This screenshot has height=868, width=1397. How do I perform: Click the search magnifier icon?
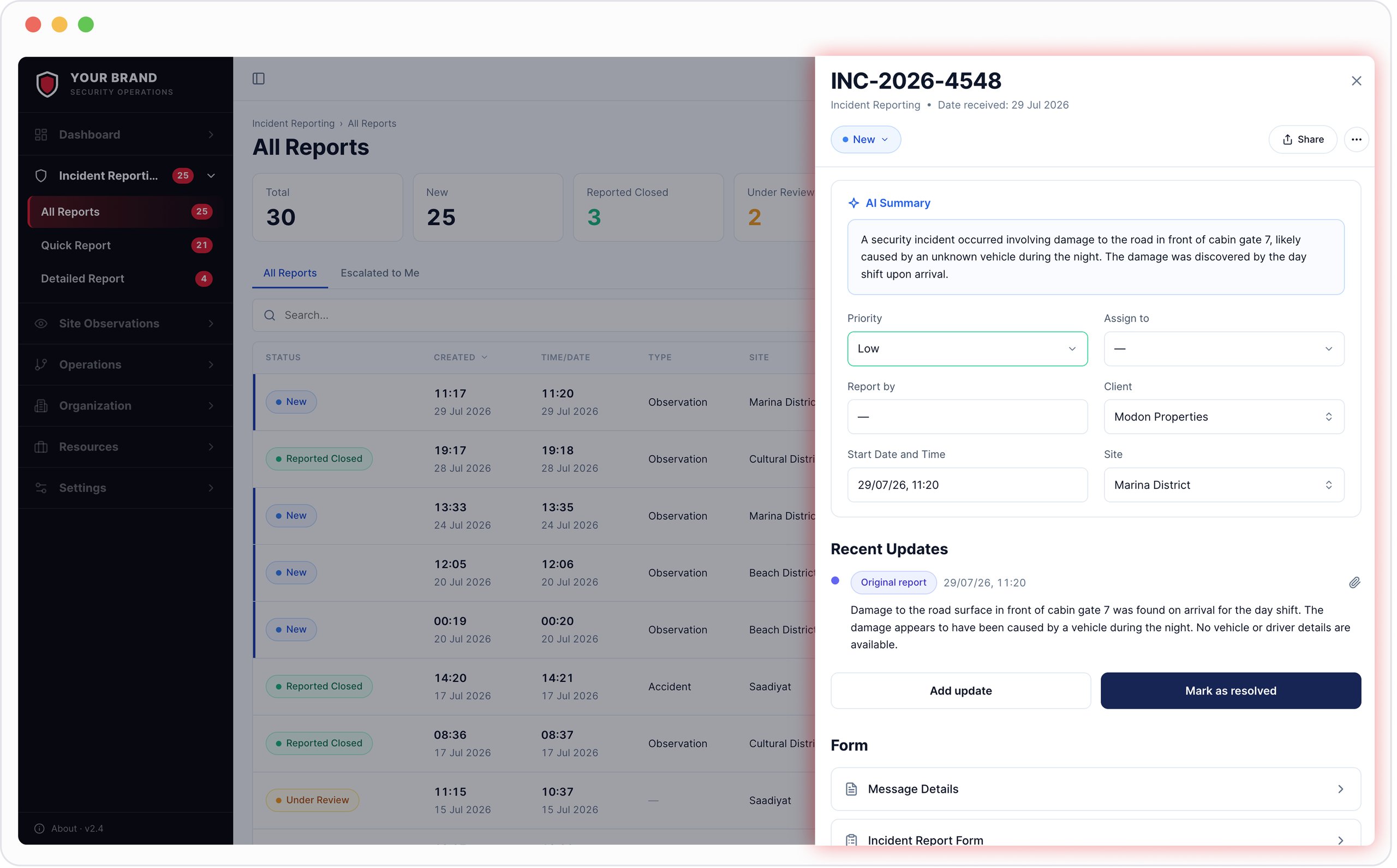pos(269,315)
